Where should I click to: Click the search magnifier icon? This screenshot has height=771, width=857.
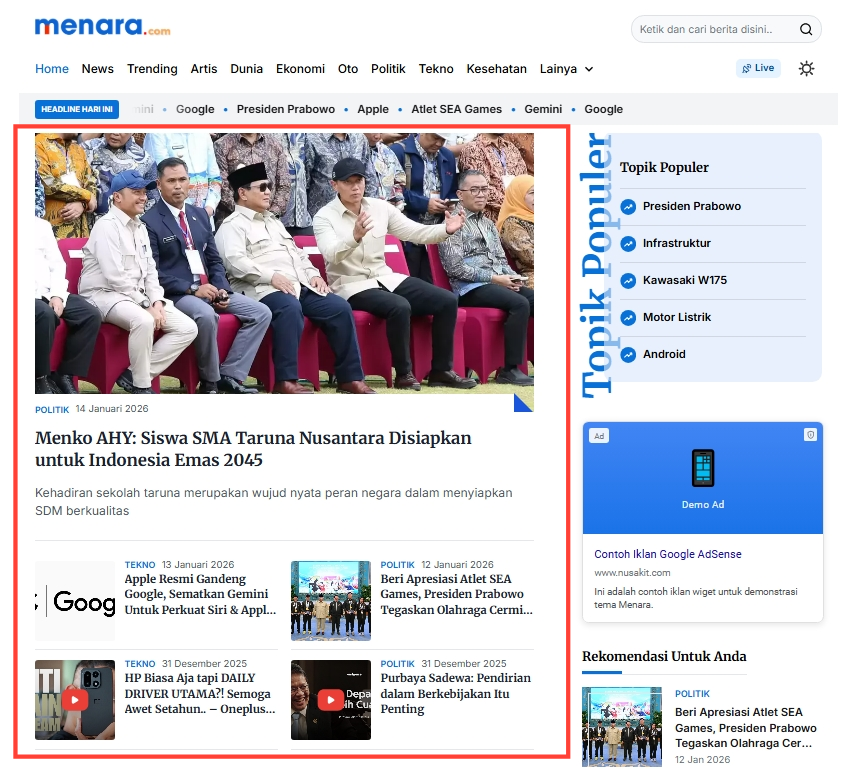click(806, 30)
